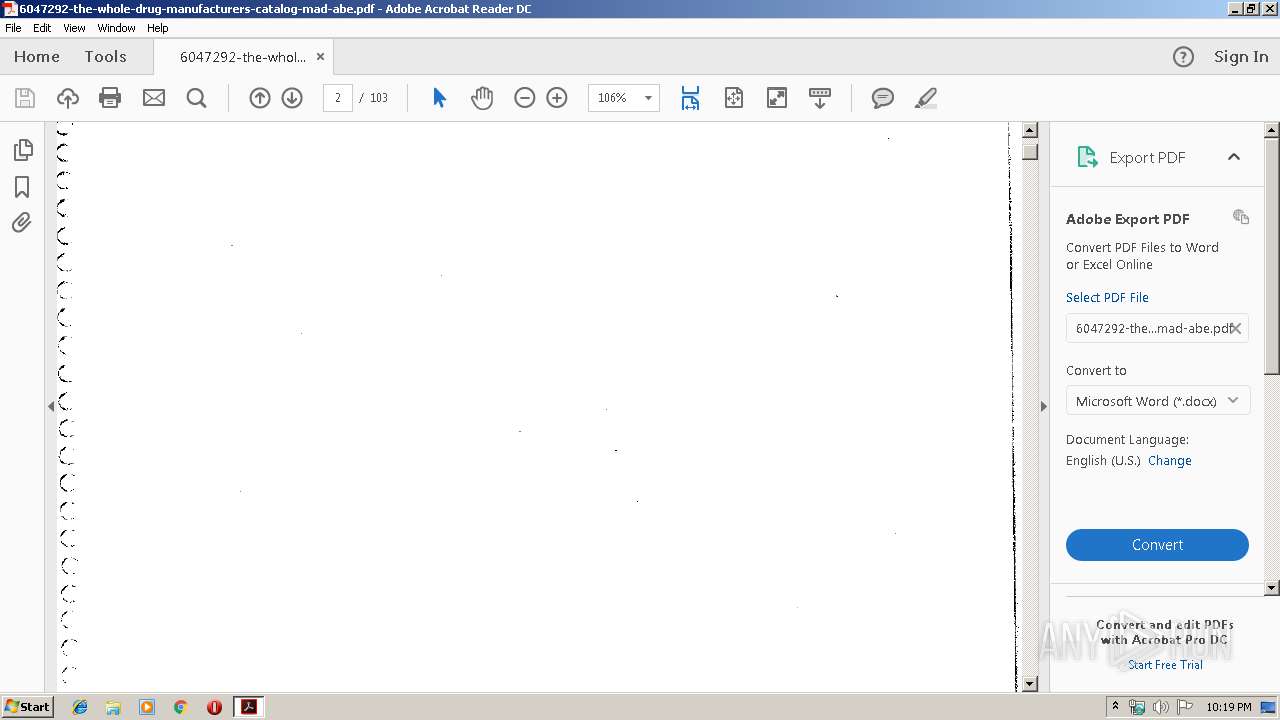The height and width of the screenshot is (720, 1280).
Task: Switch to the Tools tab
Action: click(105, 57)
